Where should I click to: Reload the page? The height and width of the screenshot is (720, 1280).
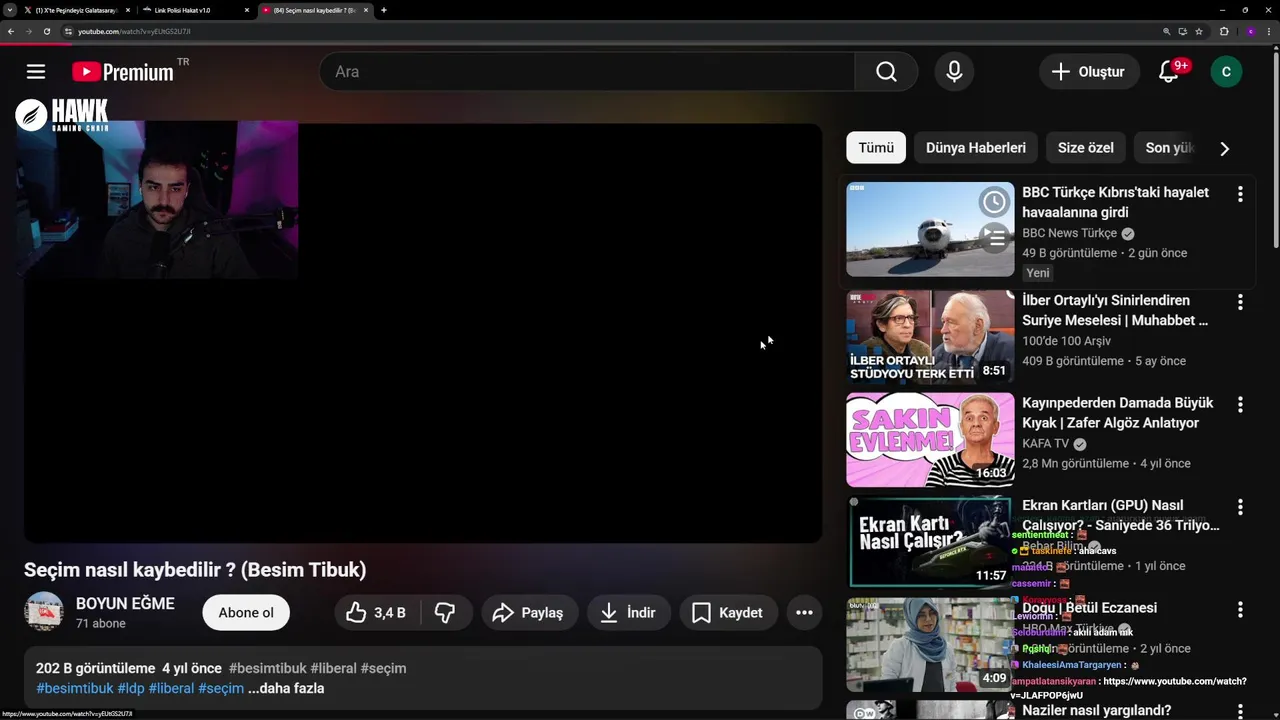tap(46, 31)
